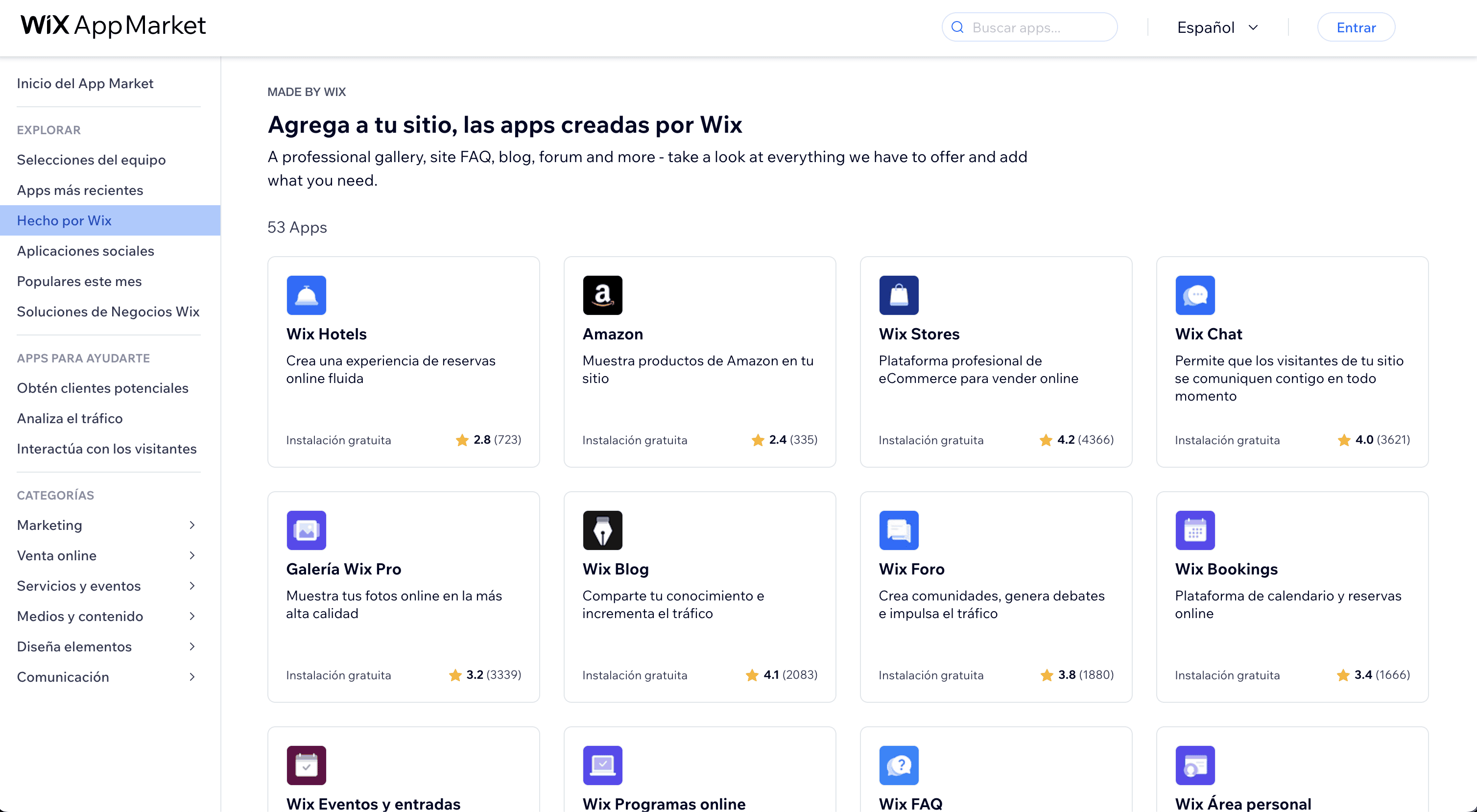This screenshot has width=1477, height=812.
Task: Select Hecho por Wix in sidebar
Action: pos(110,220)
